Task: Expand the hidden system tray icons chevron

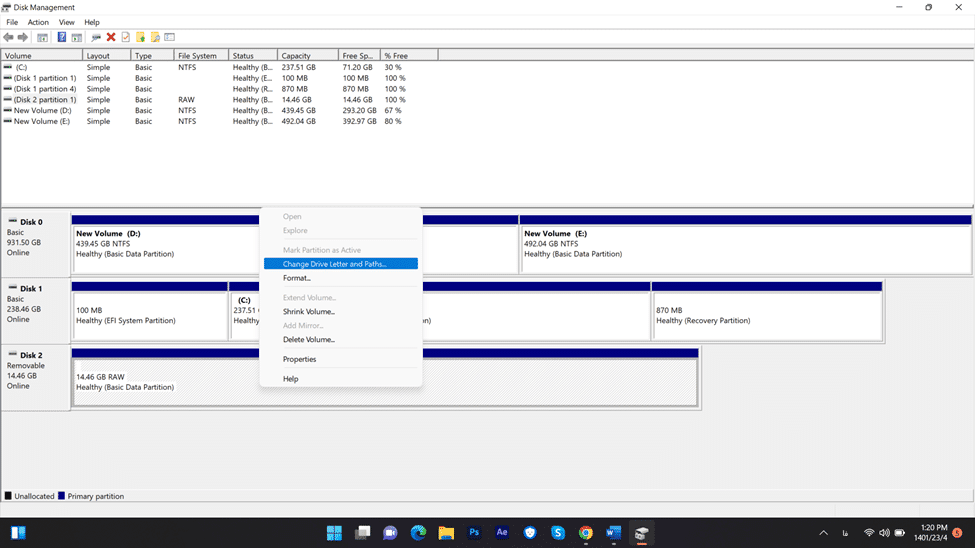Action: coord(823,533)
